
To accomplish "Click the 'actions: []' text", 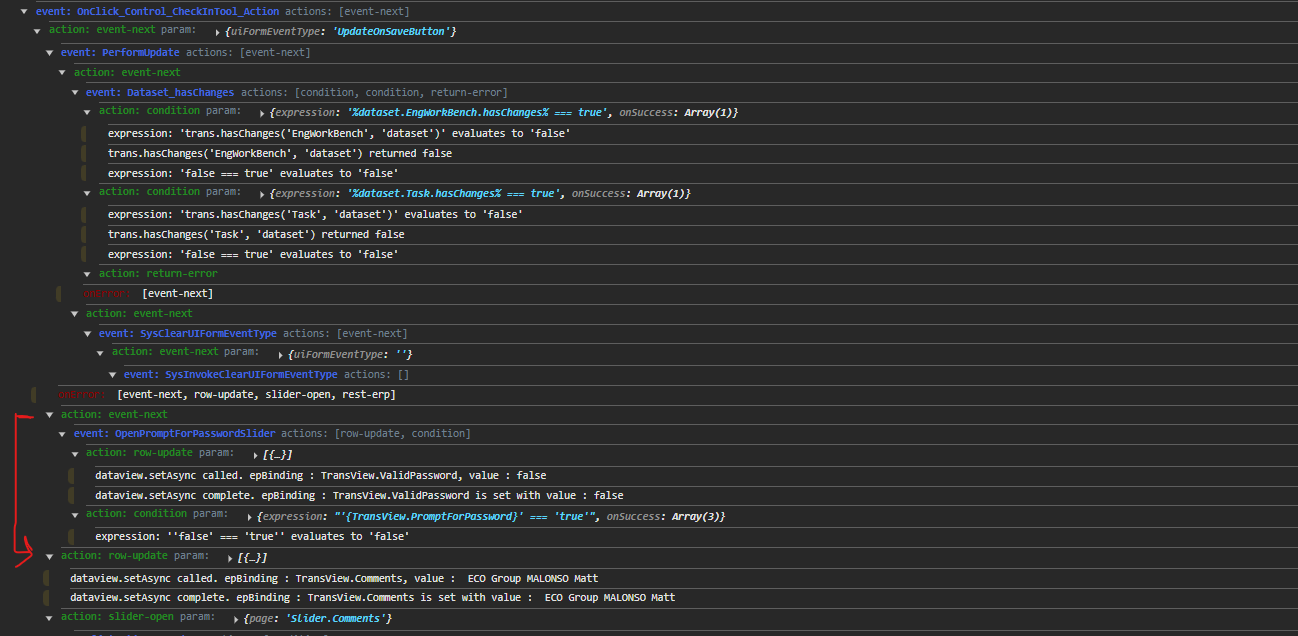I will click(377, 375).
